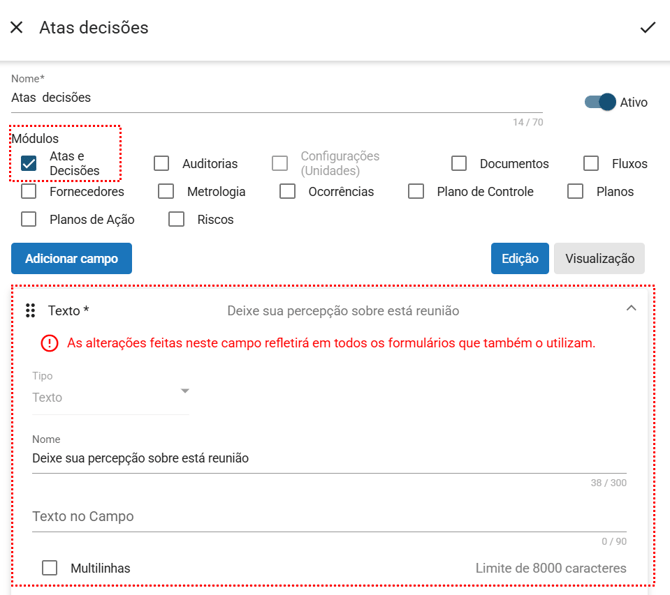Click the Texto no Campo input field
Viewport: 670px width, 595px height.
click(x=329, y=517)
